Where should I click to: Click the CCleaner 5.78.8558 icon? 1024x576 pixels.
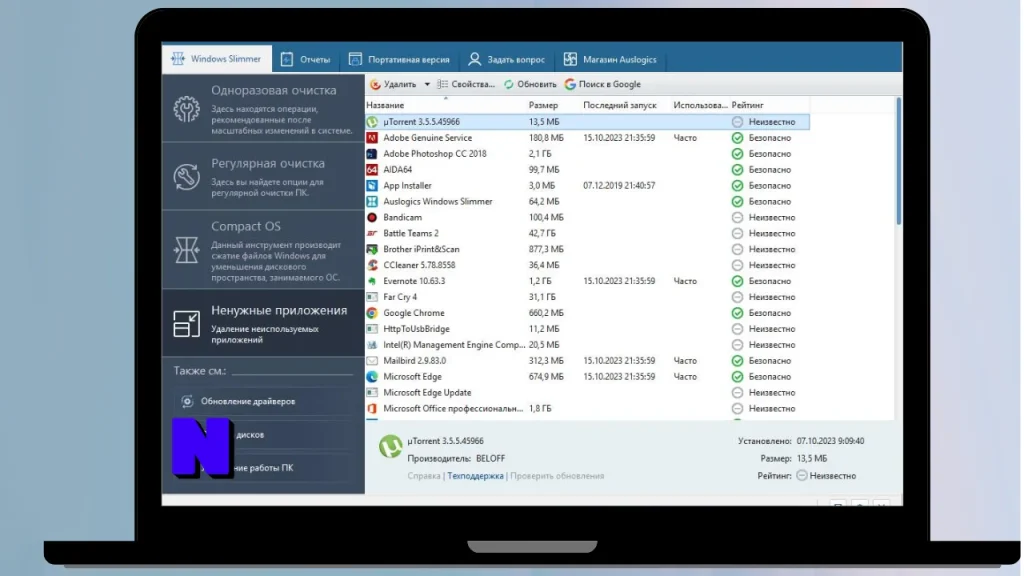click(372, 265)
